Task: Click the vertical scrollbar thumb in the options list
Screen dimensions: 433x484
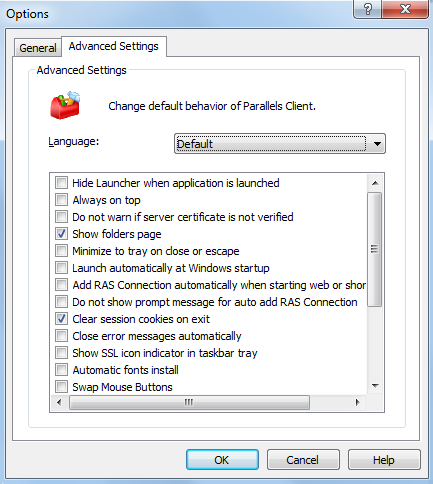Action: click(375, 249)
